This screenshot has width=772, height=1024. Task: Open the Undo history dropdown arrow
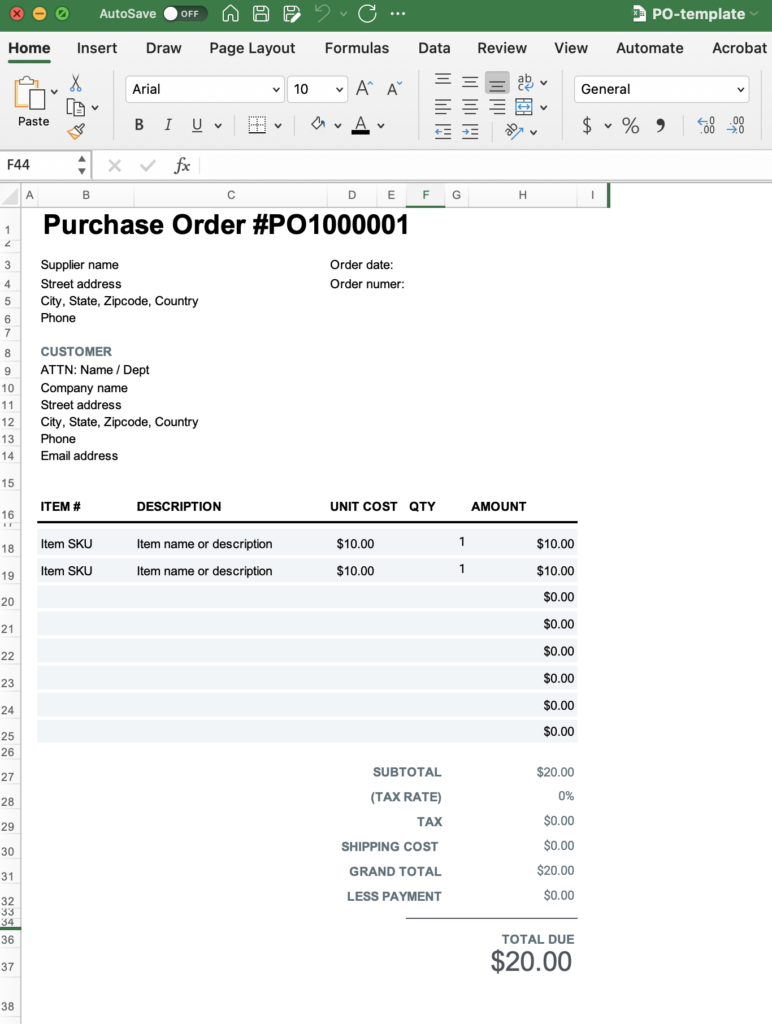pos(343,14)
